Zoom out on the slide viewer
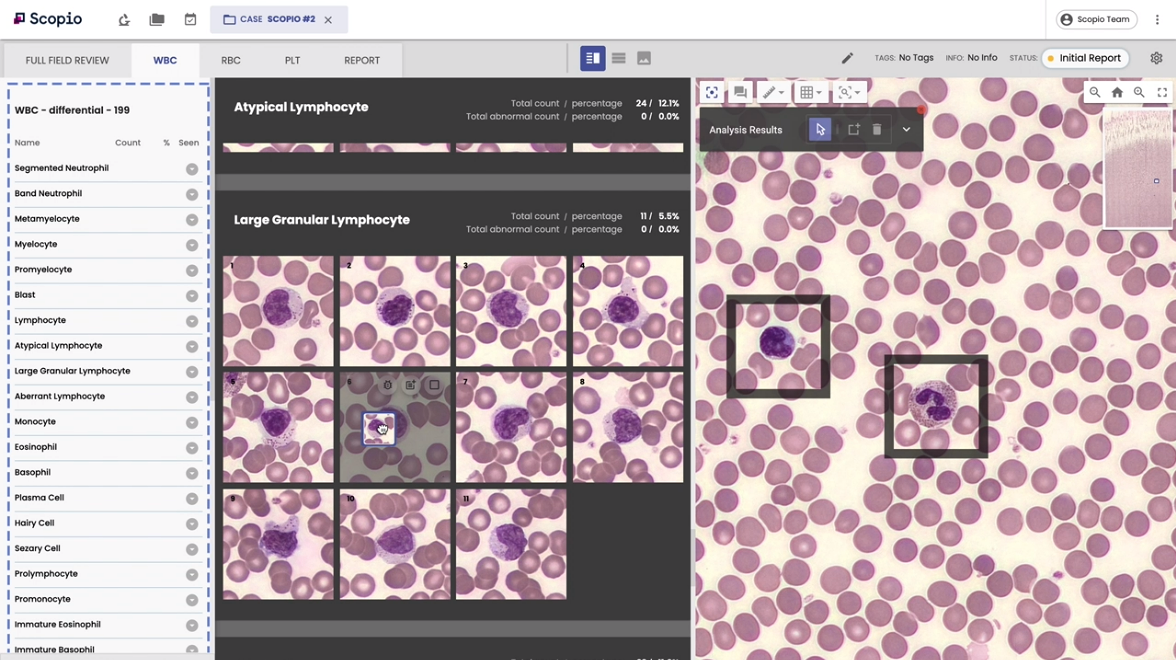1176x660 pixels. point(1095,92)
